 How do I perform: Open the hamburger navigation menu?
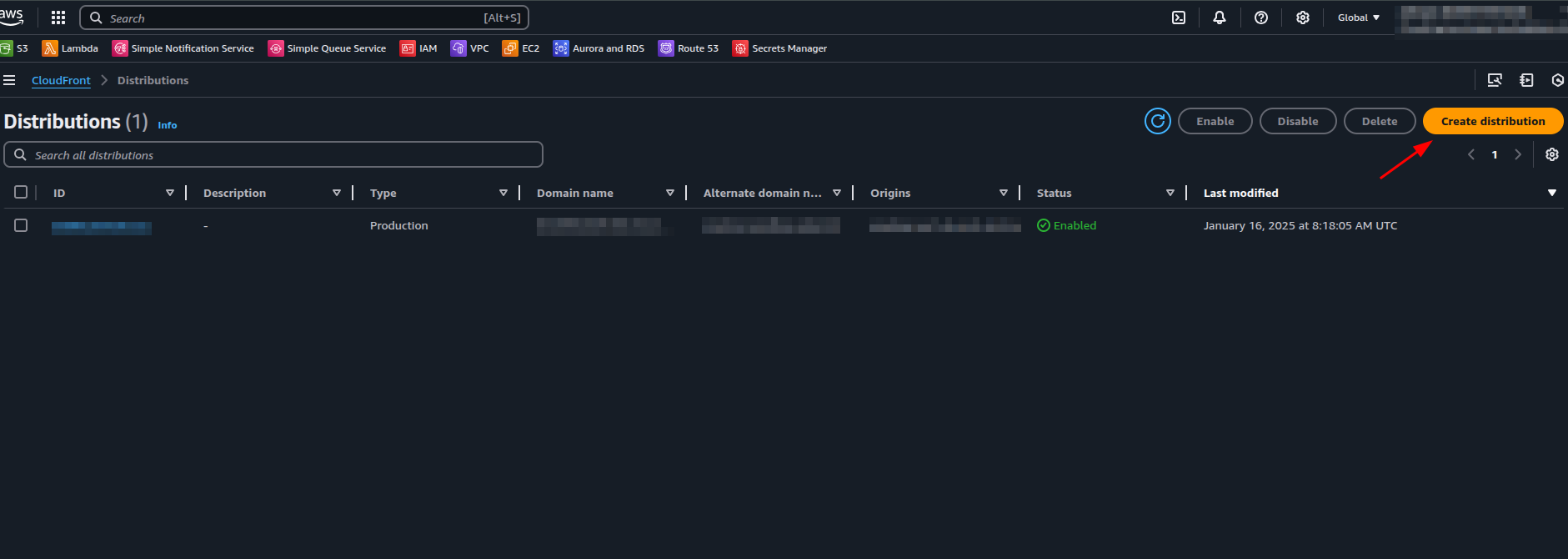point(10,80)
